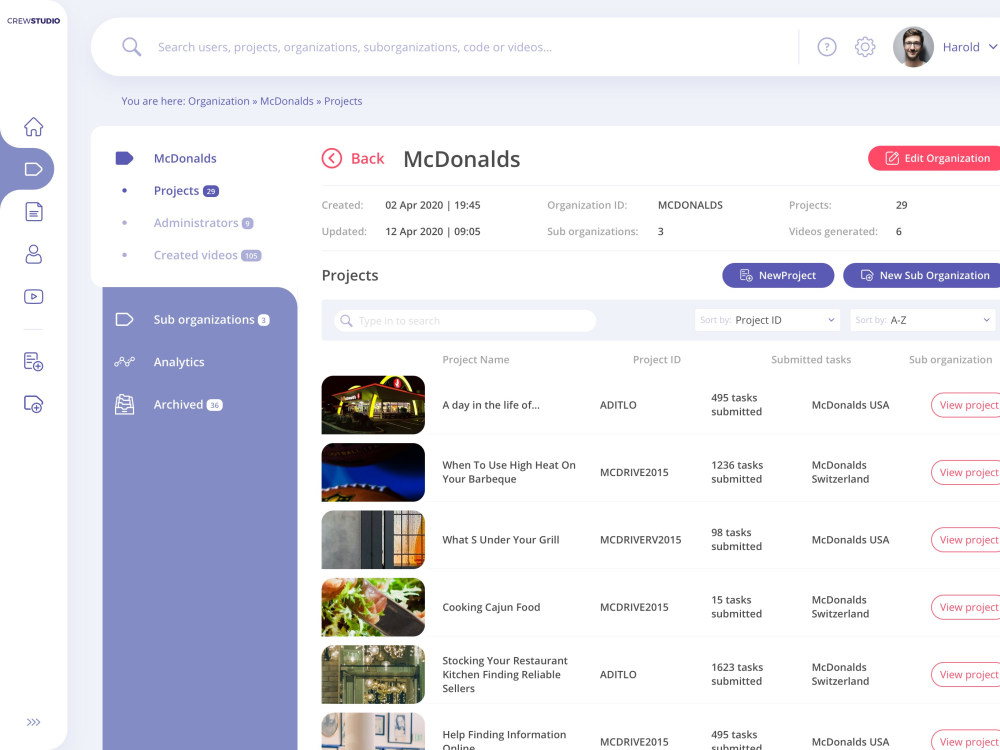
Task: Click Submitted tasks column header
Action: (811, 360)
